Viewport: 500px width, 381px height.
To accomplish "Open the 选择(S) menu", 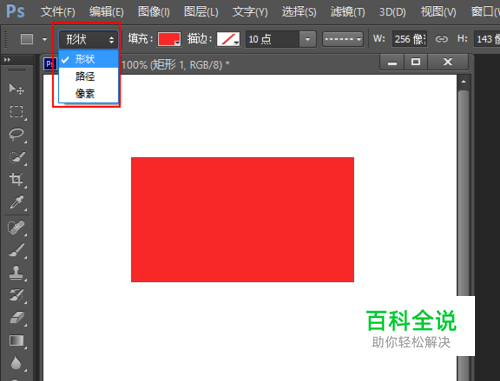I will (299, 12).
